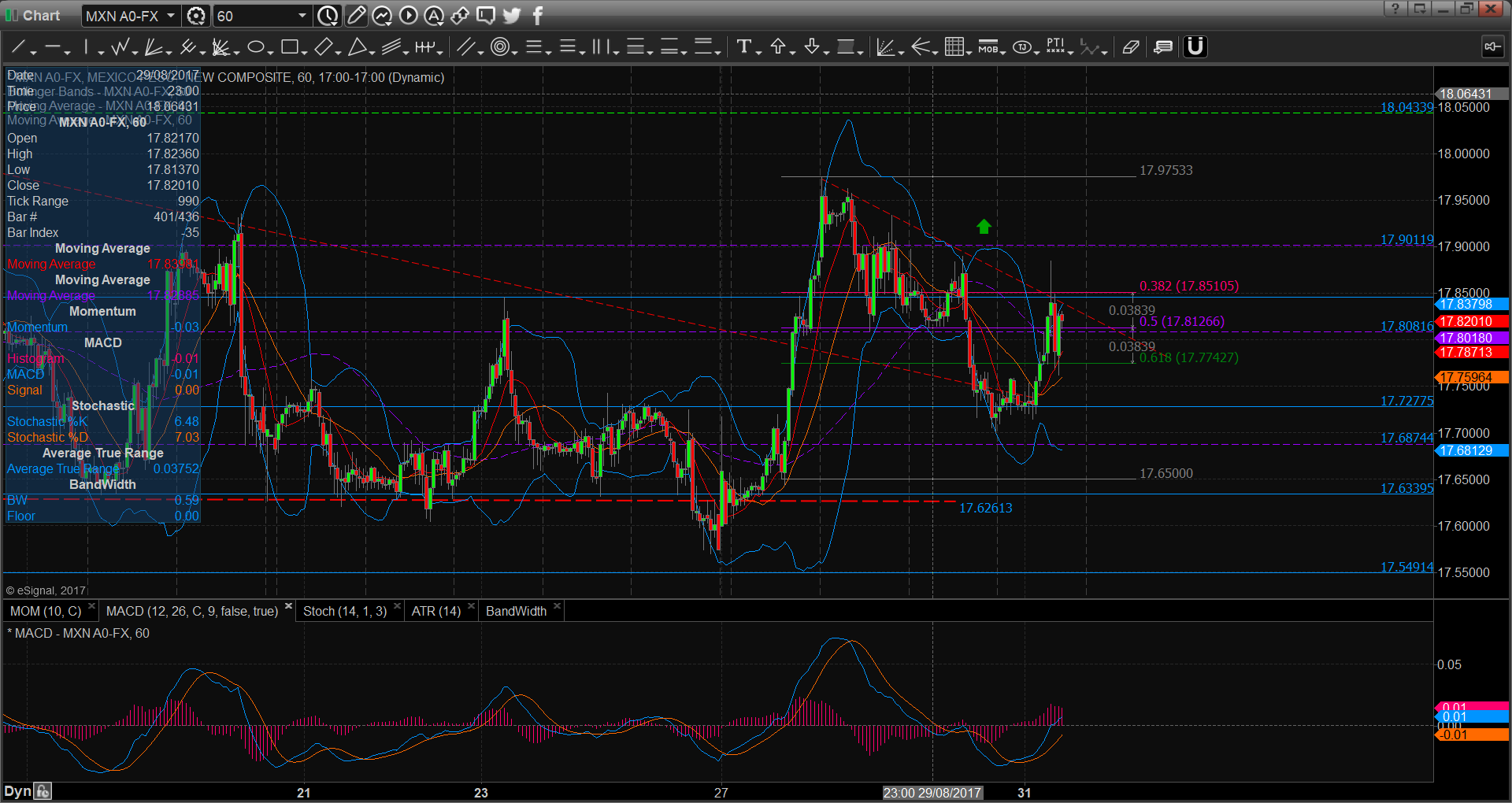Select the trend line drawing tool
Image resolution: width=1512 pixels, height=803 pixels.
(17, 47)
